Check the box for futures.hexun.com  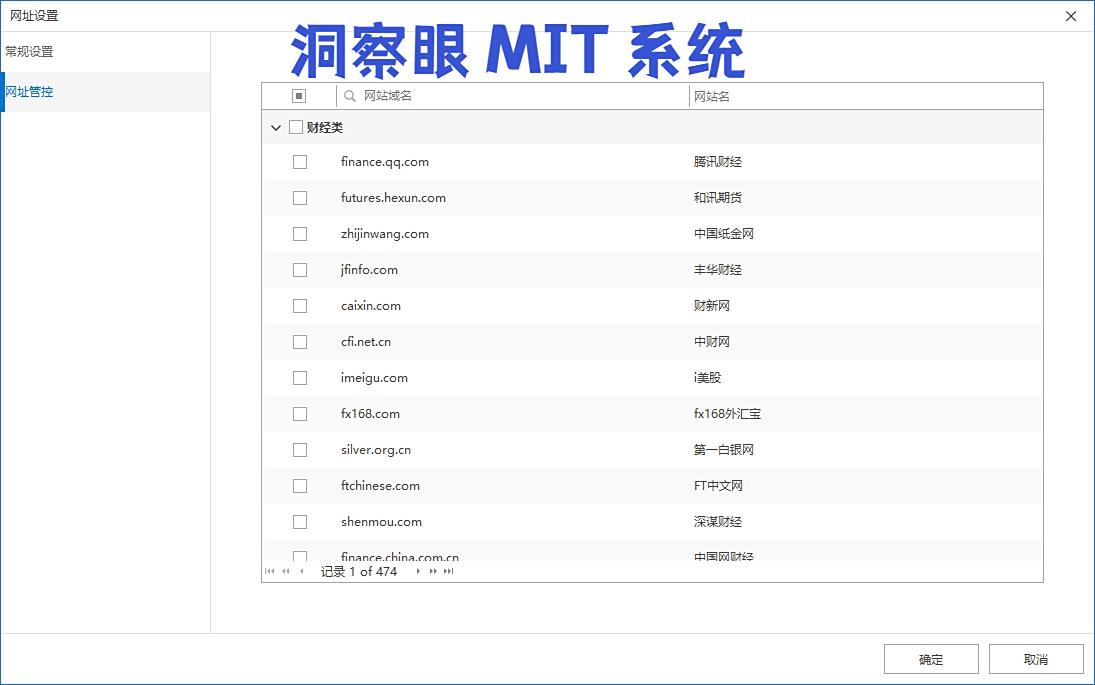pyautogui.click(x=300, y=198)
